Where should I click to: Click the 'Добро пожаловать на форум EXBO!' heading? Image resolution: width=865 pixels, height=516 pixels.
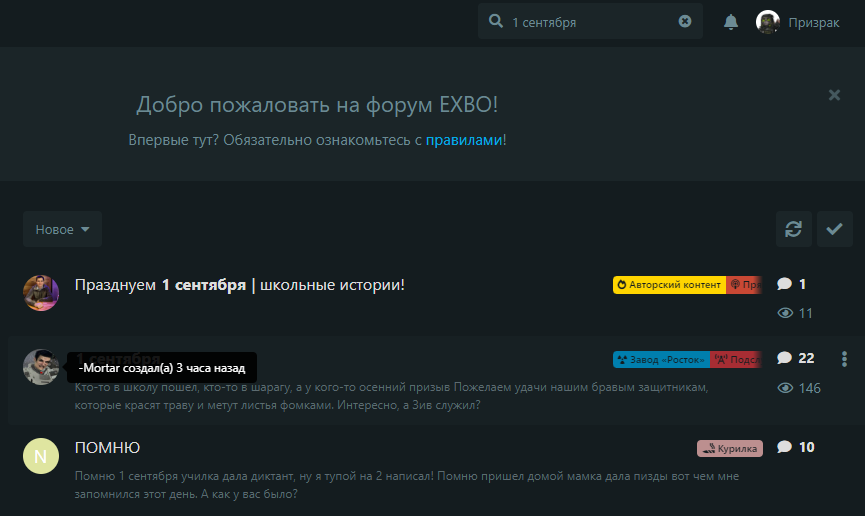point(317,104)
